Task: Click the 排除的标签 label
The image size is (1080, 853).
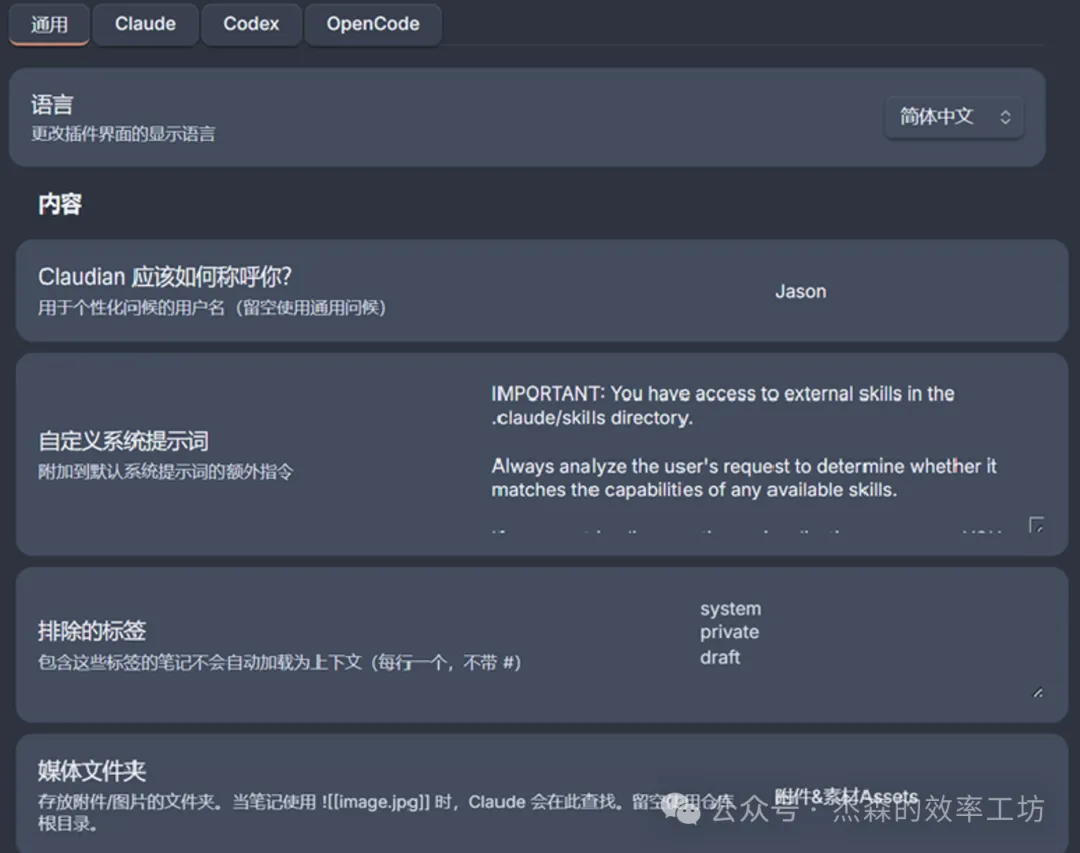Action: pos(92,630)
